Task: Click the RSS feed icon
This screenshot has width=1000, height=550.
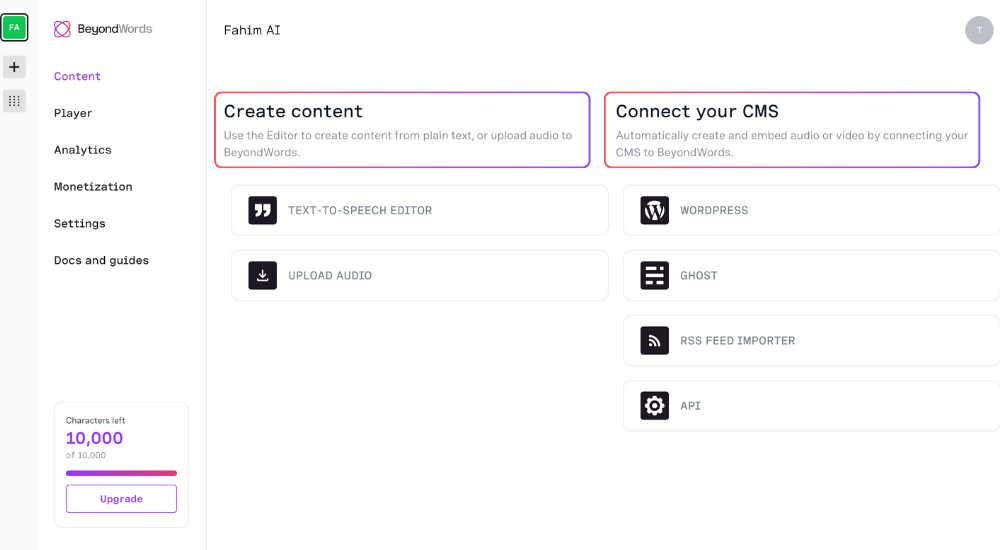Action: (x=654, y=340)
